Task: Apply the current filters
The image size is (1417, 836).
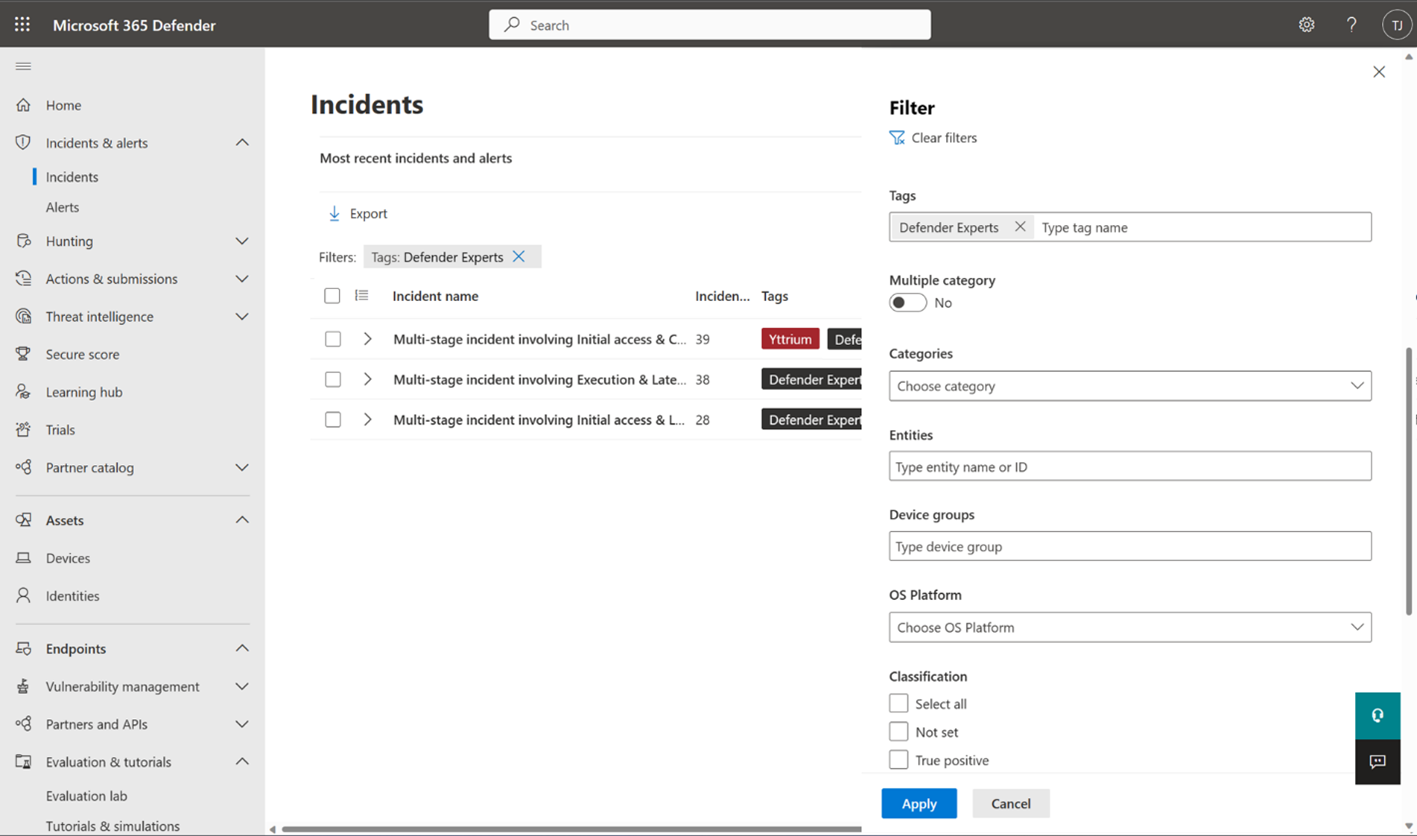Action: tap(918, 803)
